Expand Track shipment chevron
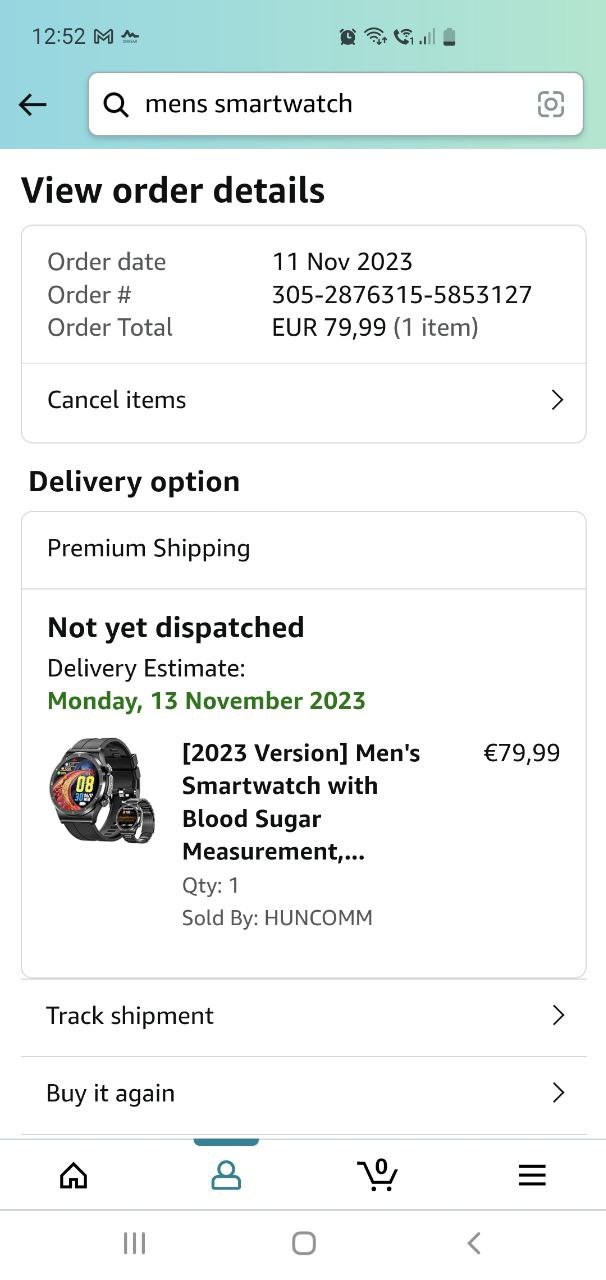Viewport: 606px width, 1280px height. [558, 1016]
